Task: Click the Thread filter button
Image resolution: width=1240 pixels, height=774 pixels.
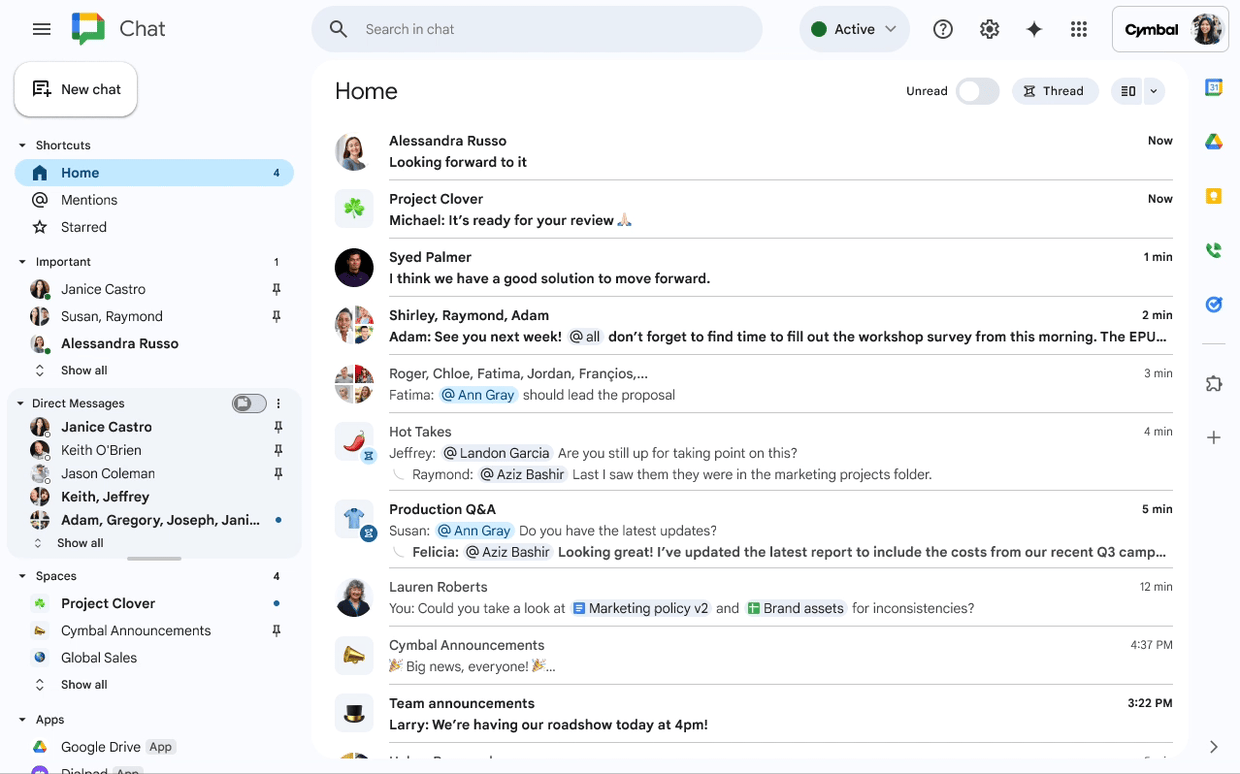Action: pyautogui.click(x=1054, y=91)
